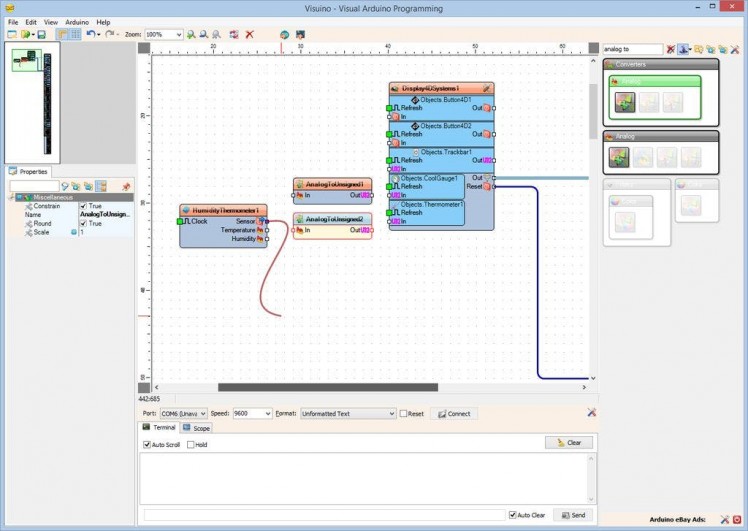This screenshot has height=531, width=748.
Task: Click the Zoom In magnifier icon
Action: [x=191, y=34]
